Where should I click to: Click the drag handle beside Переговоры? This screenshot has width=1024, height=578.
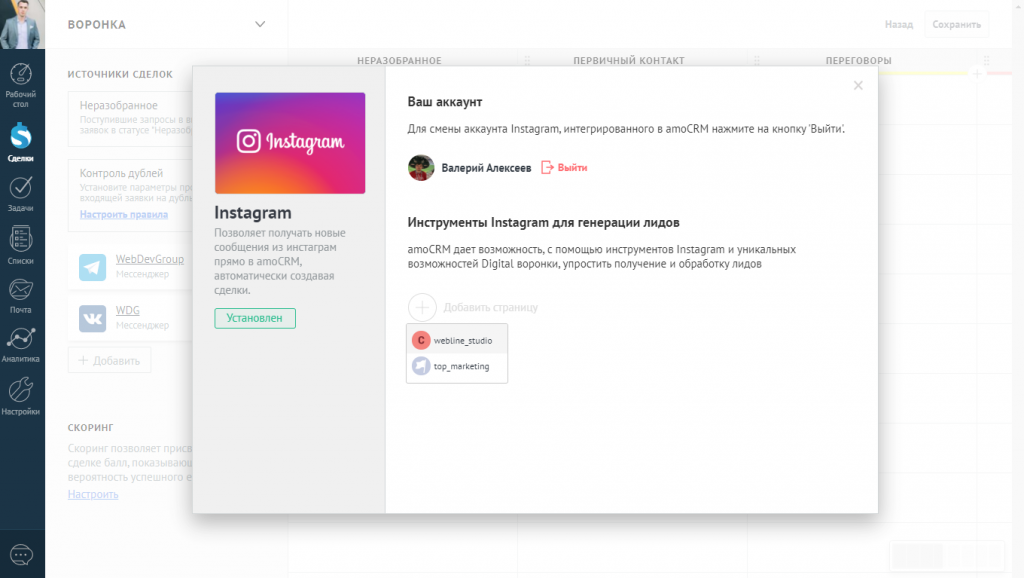point(986,61)
